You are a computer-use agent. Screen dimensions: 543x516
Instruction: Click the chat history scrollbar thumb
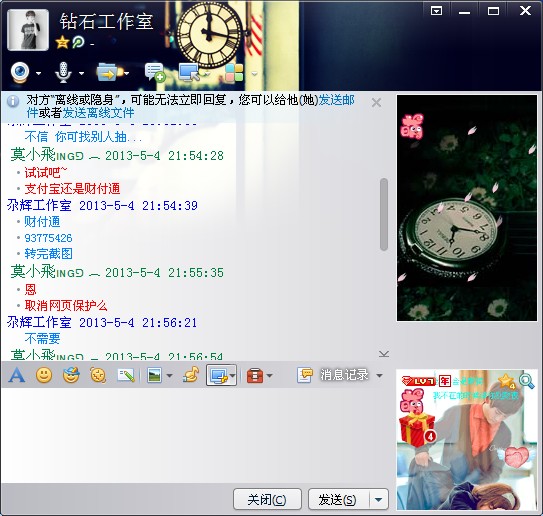tap(383, 214)
